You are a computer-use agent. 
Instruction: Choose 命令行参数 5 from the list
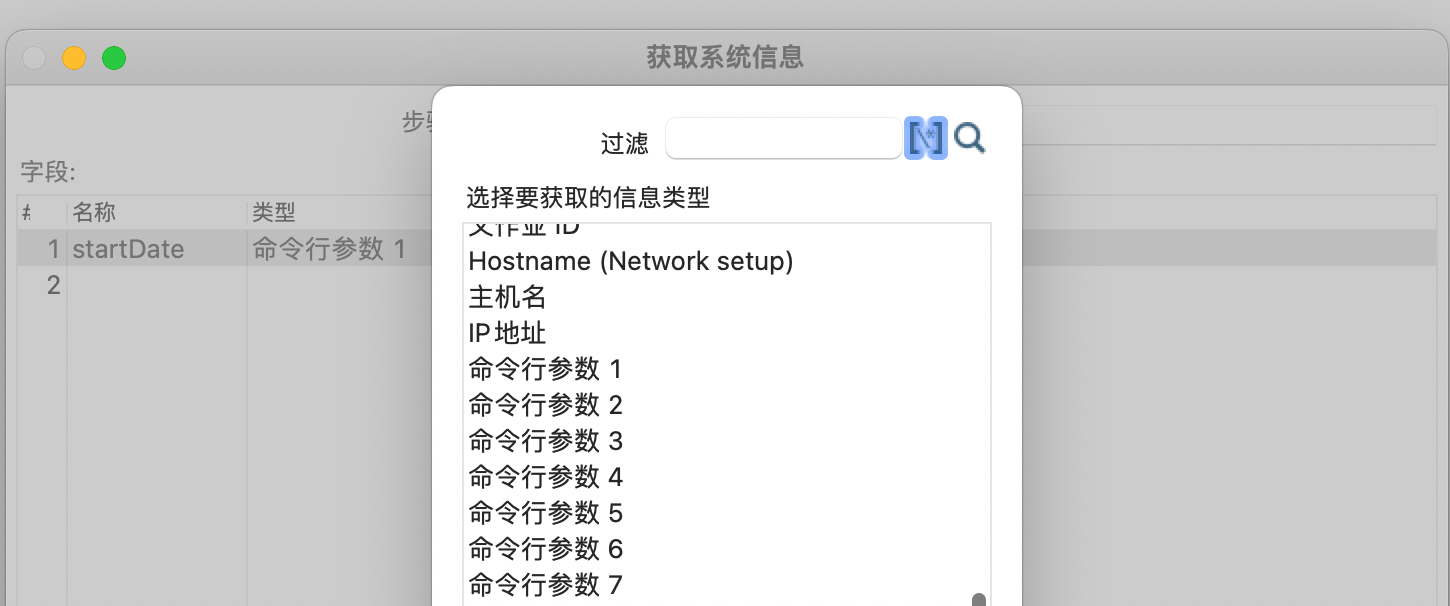(545, 513)
